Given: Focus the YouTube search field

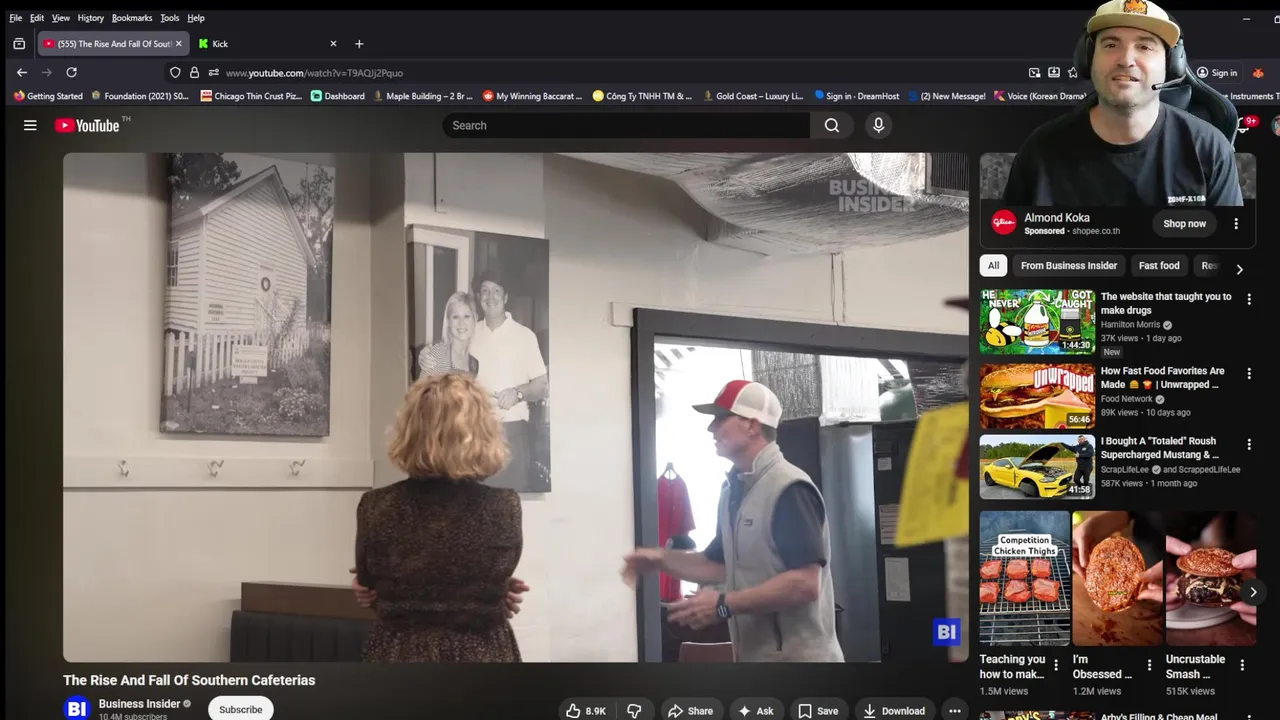Looking at the screenshot, I should (x=627, y=125).
